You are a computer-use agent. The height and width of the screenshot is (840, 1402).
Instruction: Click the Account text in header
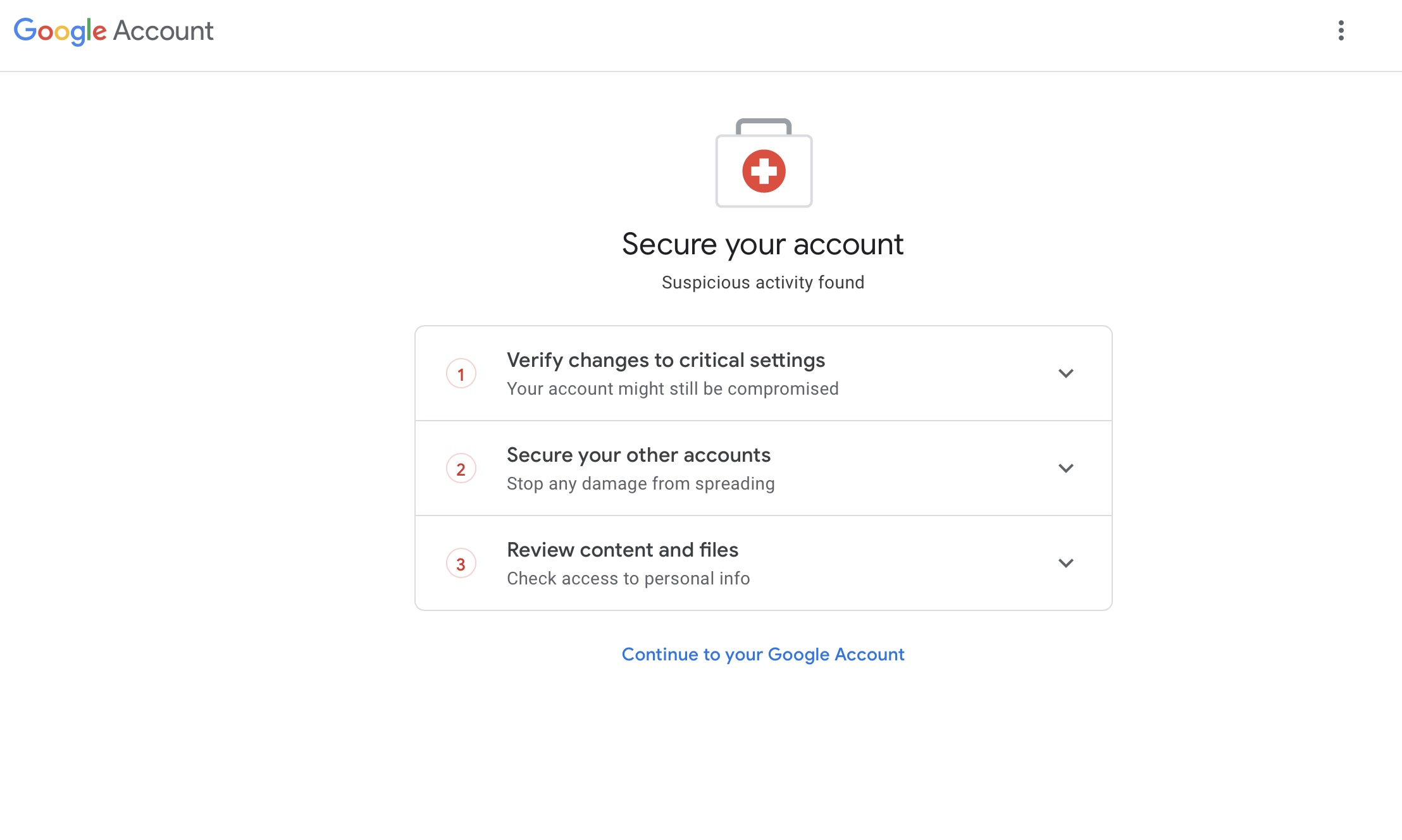[163, 30]
